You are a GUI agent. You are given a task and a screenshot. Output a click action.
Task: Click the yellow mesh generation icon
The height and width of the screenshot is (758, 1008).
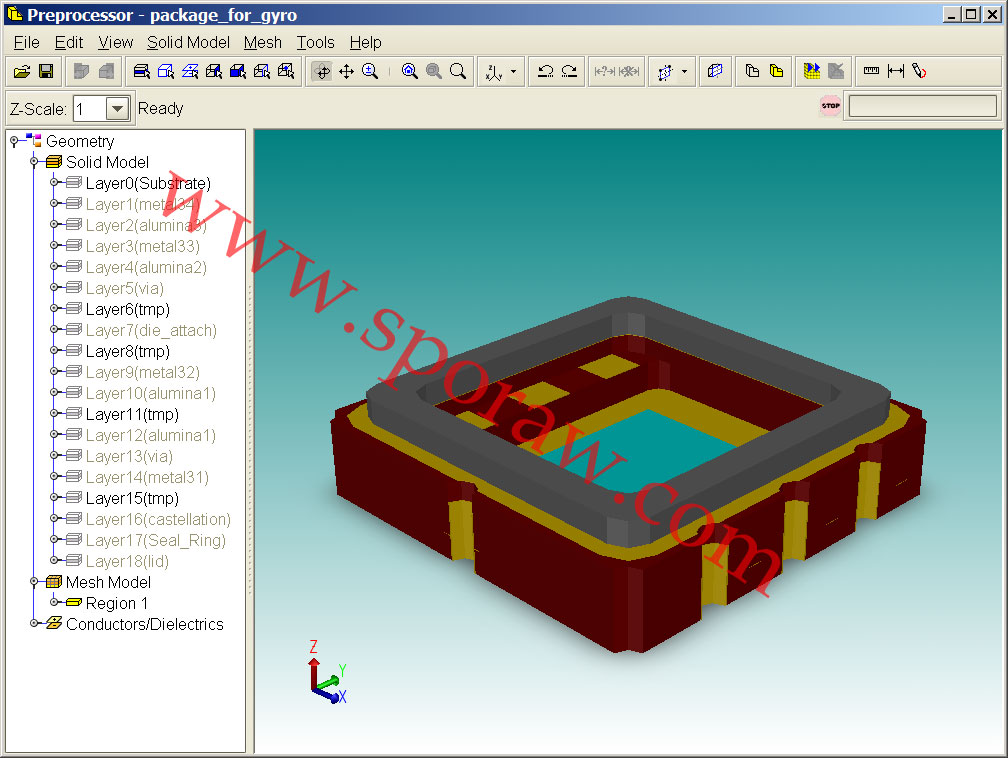[x=812, y=71]
